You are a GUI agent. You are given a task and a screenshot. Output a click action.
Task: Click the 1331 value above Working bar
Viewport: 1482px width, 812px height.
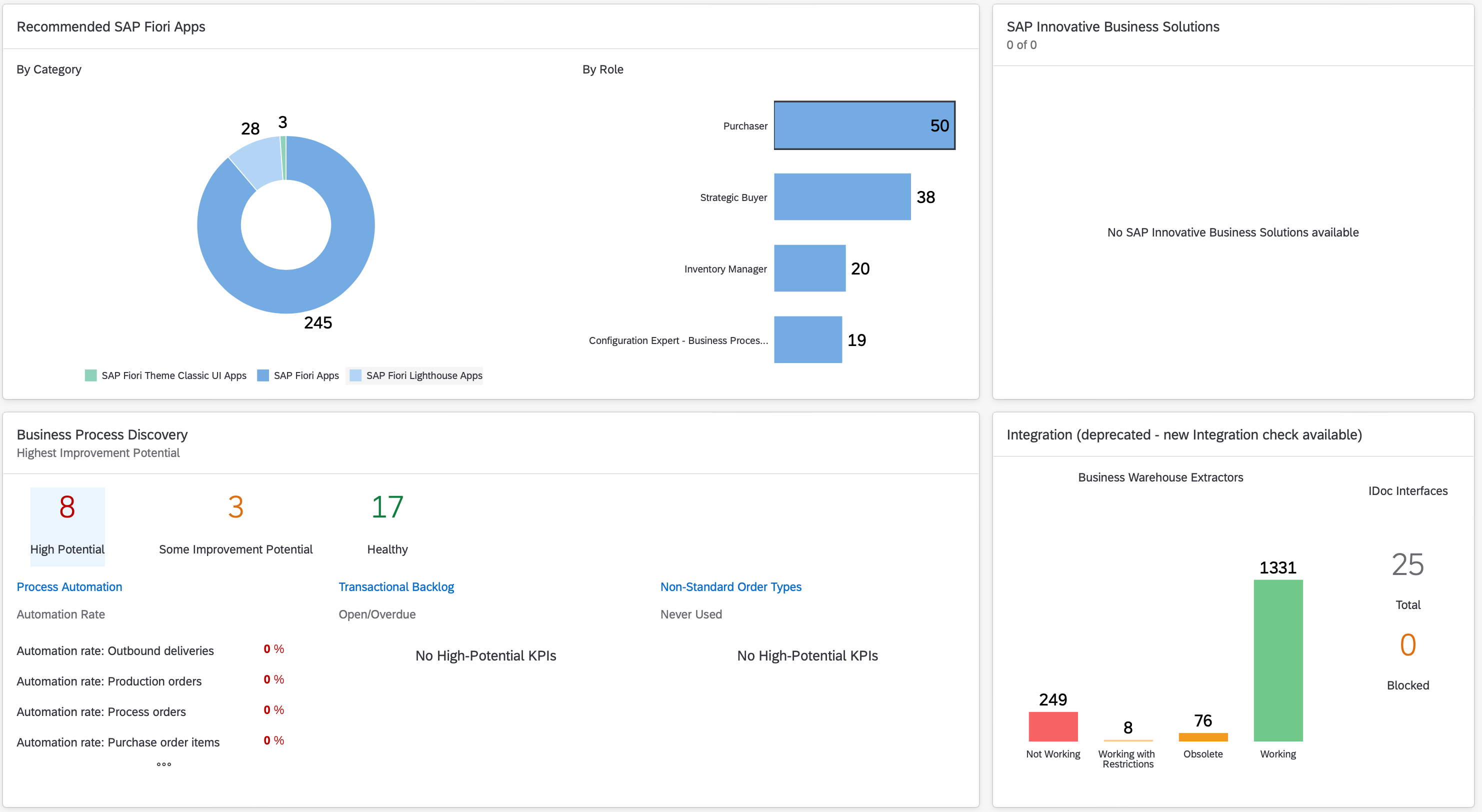click(1278, 567)
